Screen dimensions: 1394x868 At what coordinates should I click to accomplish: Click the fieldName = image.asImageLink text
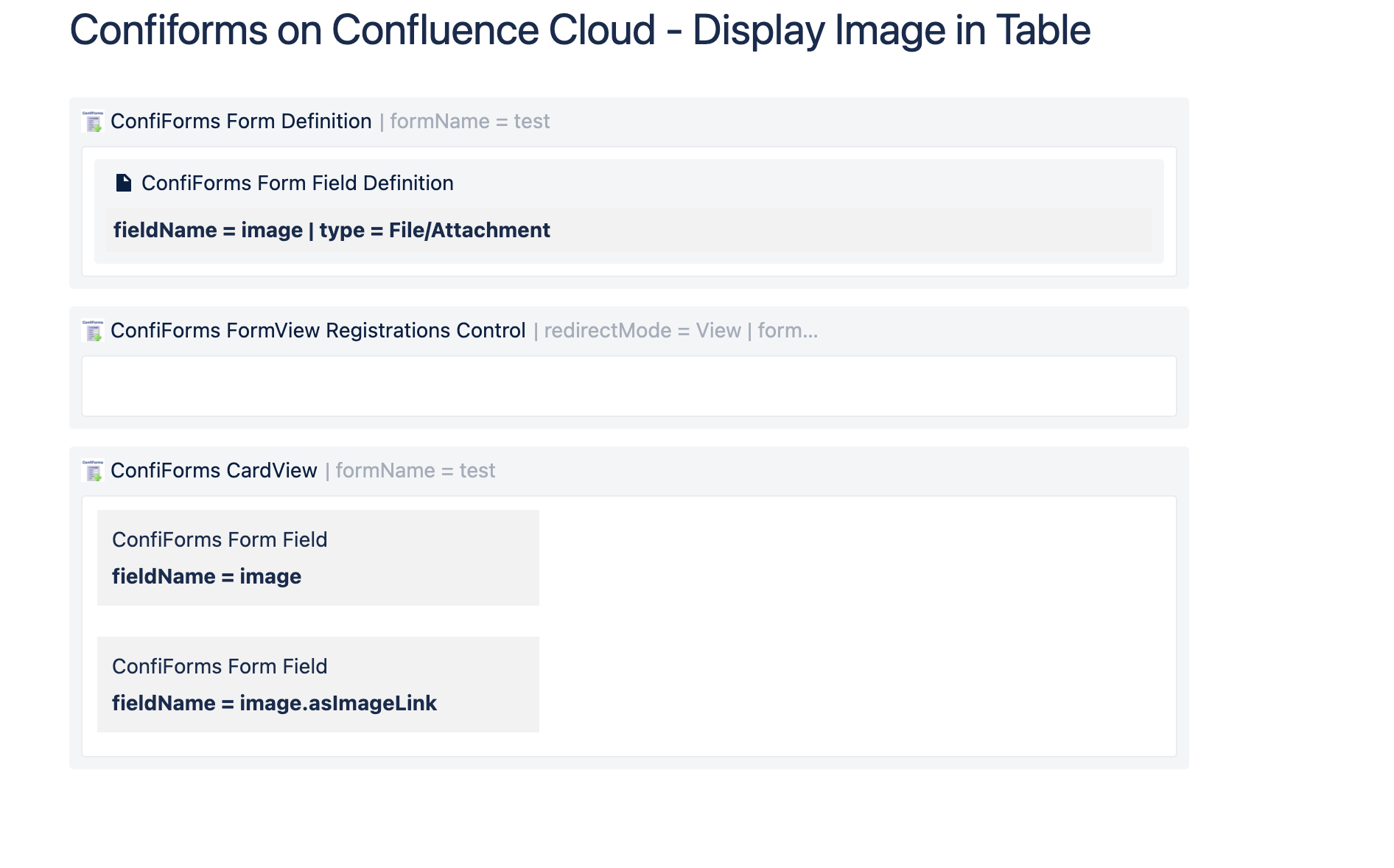point(275,704)
